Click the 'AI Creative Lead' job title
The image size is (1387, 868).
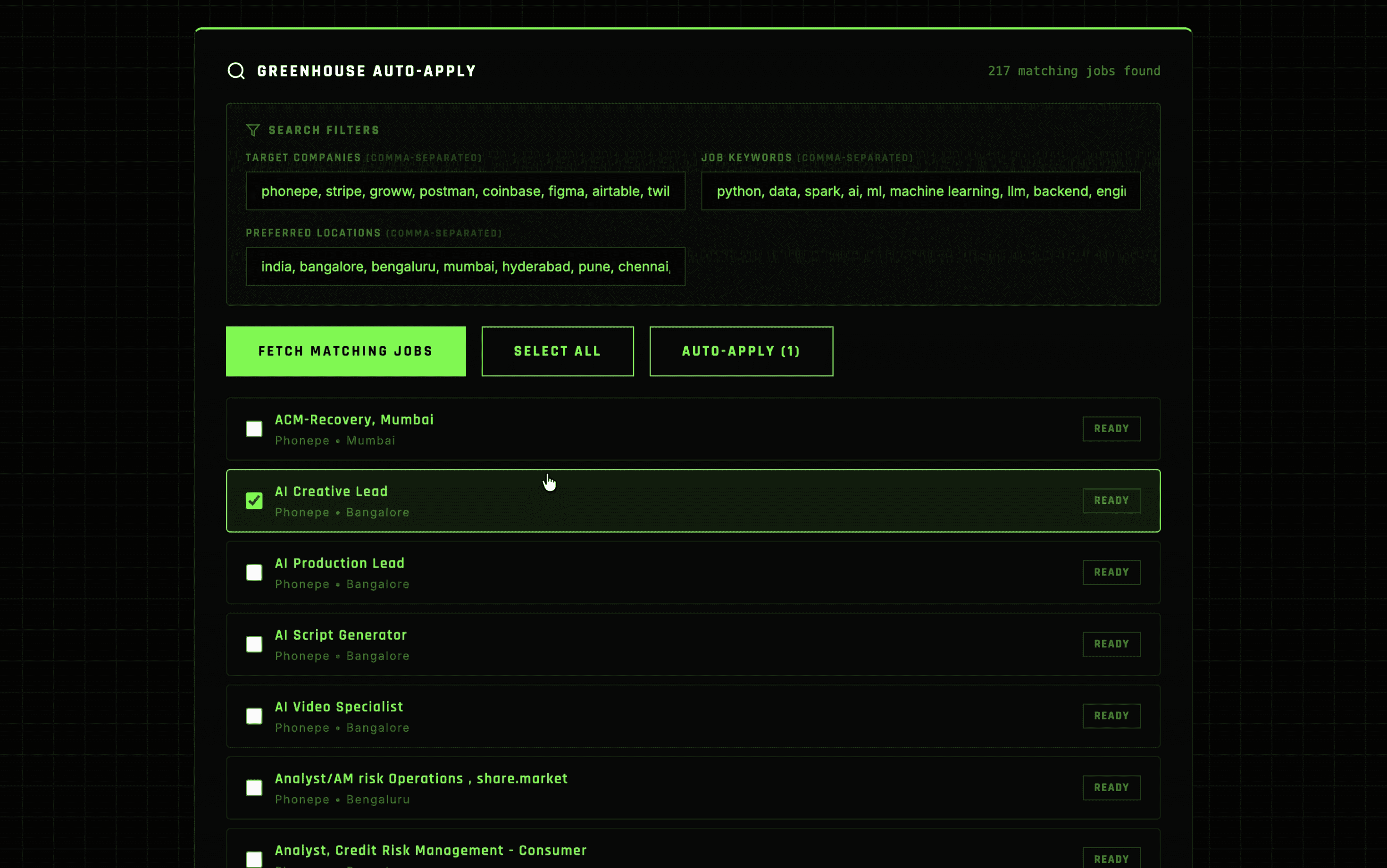pyautogui.click(x=331, y=492)
